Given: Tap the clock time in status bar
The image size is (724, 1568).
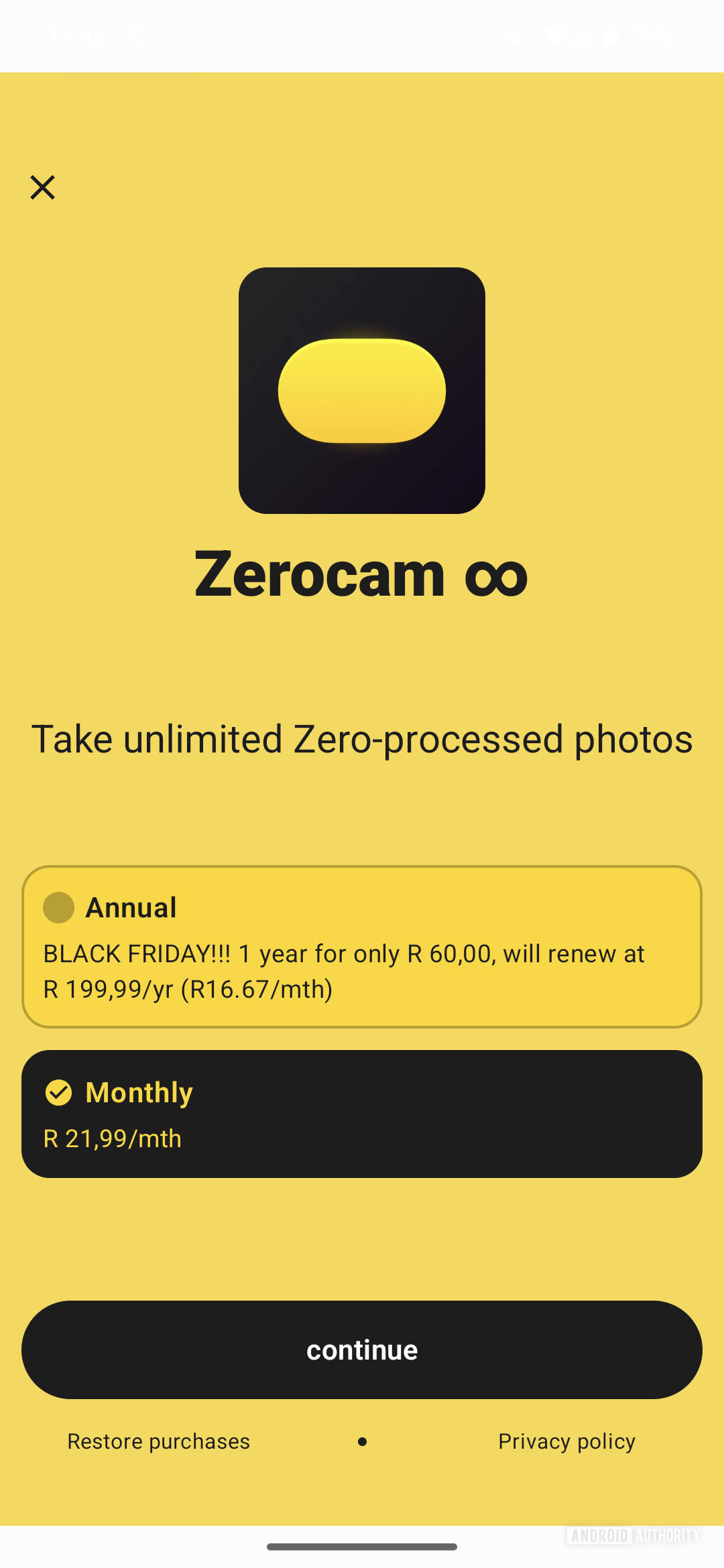Looking at the screenshot, I should tap(78, 36).
